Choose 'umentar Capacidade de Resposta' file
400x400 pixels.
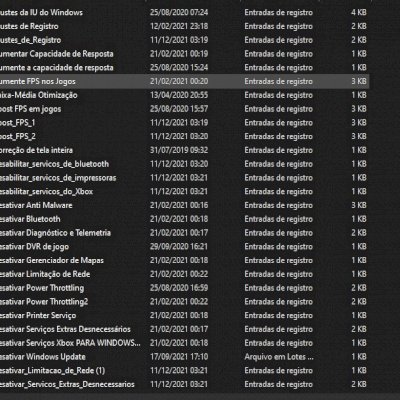pyautogui.click(x=57, y=54)
